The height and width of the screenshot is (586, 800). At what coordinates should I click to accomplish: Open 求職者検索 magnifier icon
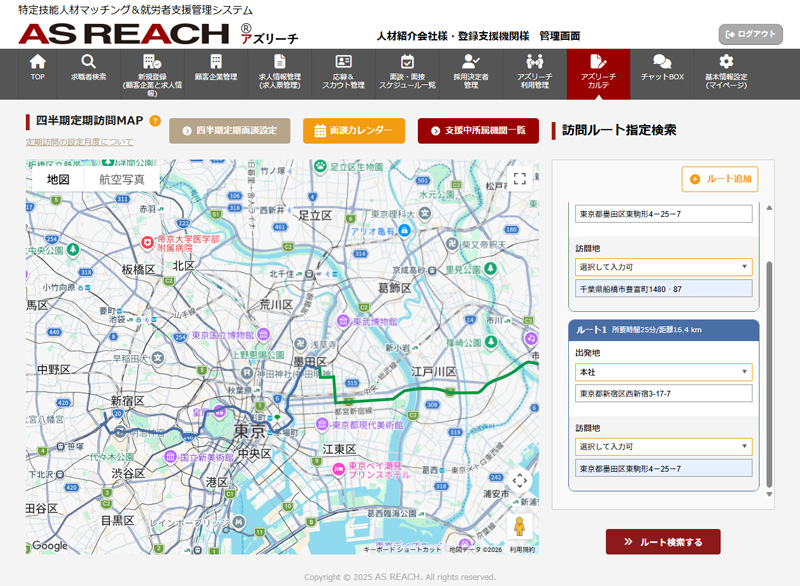88,62
